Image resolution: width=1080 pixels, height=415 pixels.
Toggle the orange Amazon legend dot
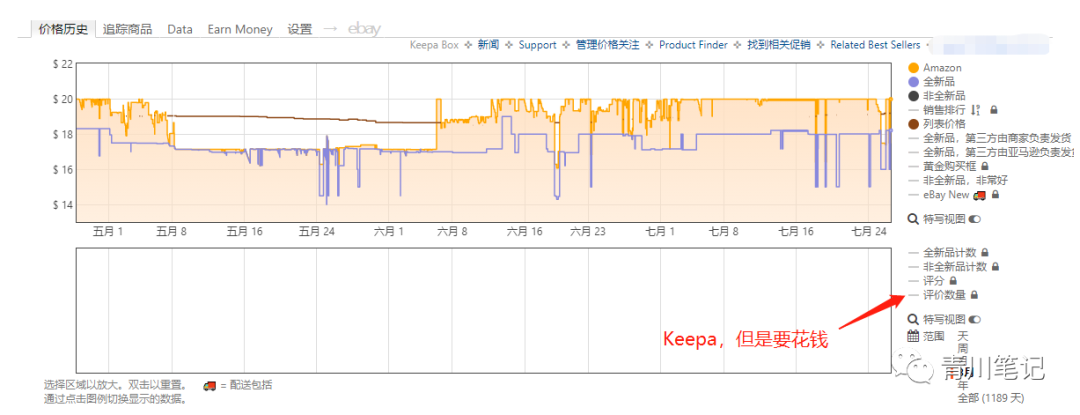tap(914, 68)
